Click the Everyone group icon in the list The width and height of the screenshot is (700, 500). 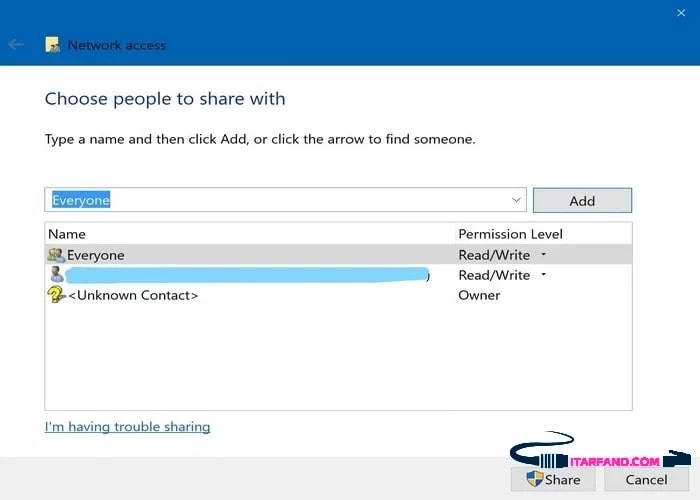tap(56, 255)
